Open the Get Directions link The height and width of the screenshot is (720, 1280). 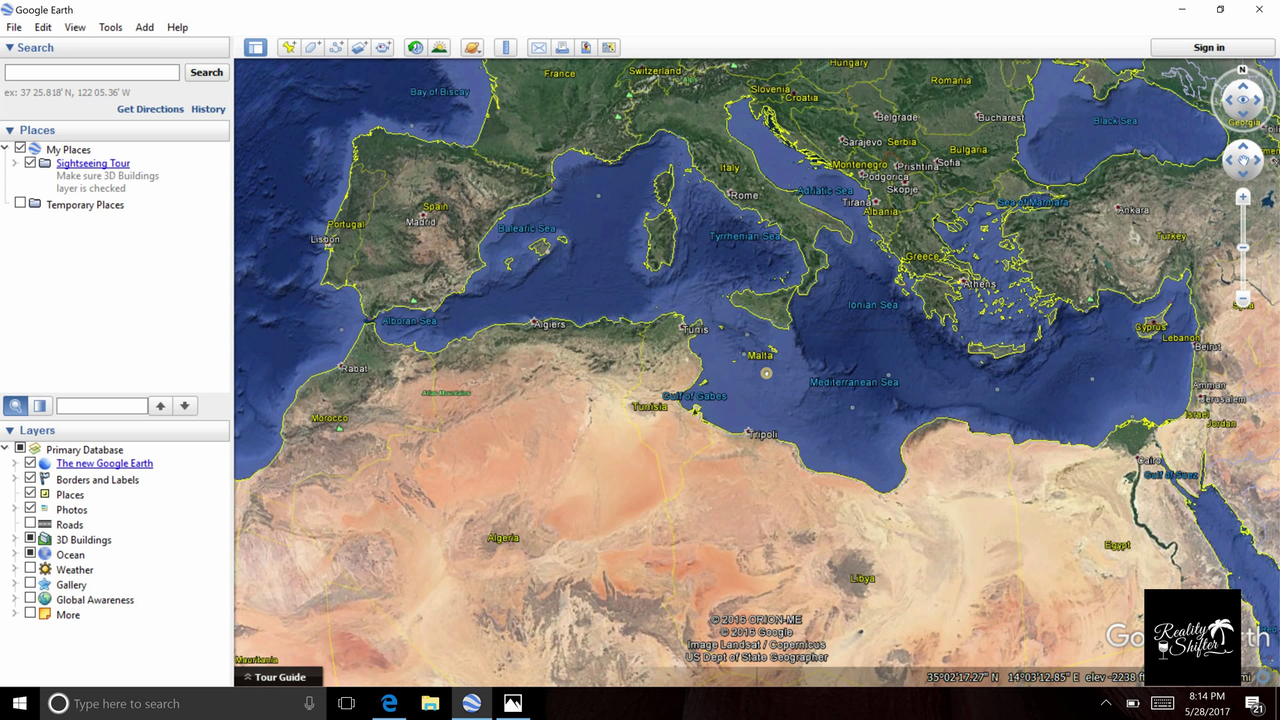(150, 109)
